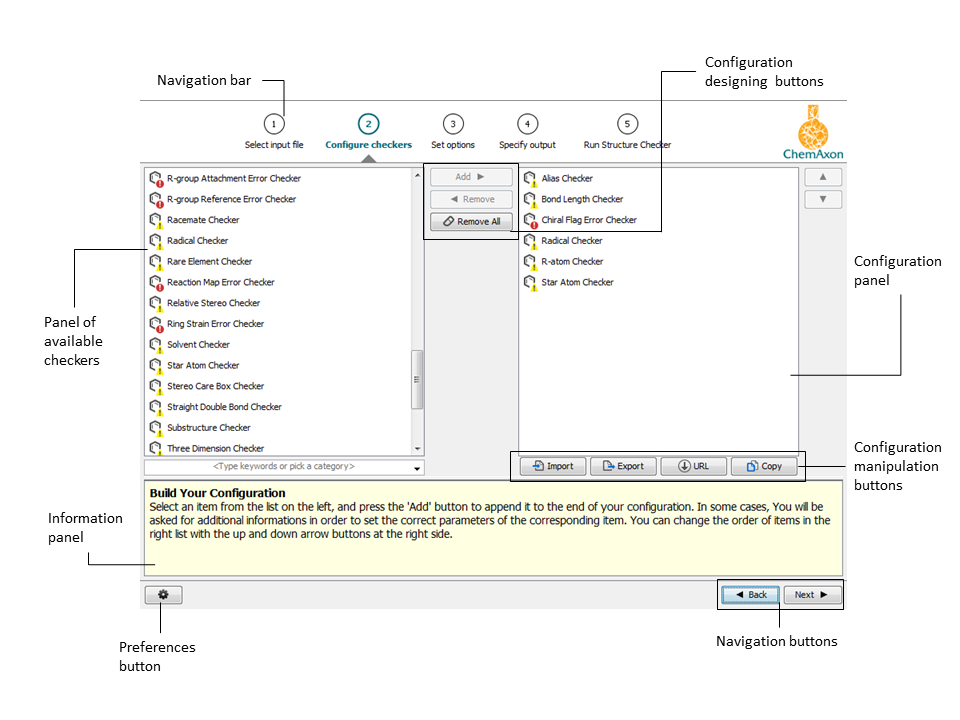This screenshot has width=960, height=720.
Task: Move a checker up with the up arrow
Action: coord(822,176)
